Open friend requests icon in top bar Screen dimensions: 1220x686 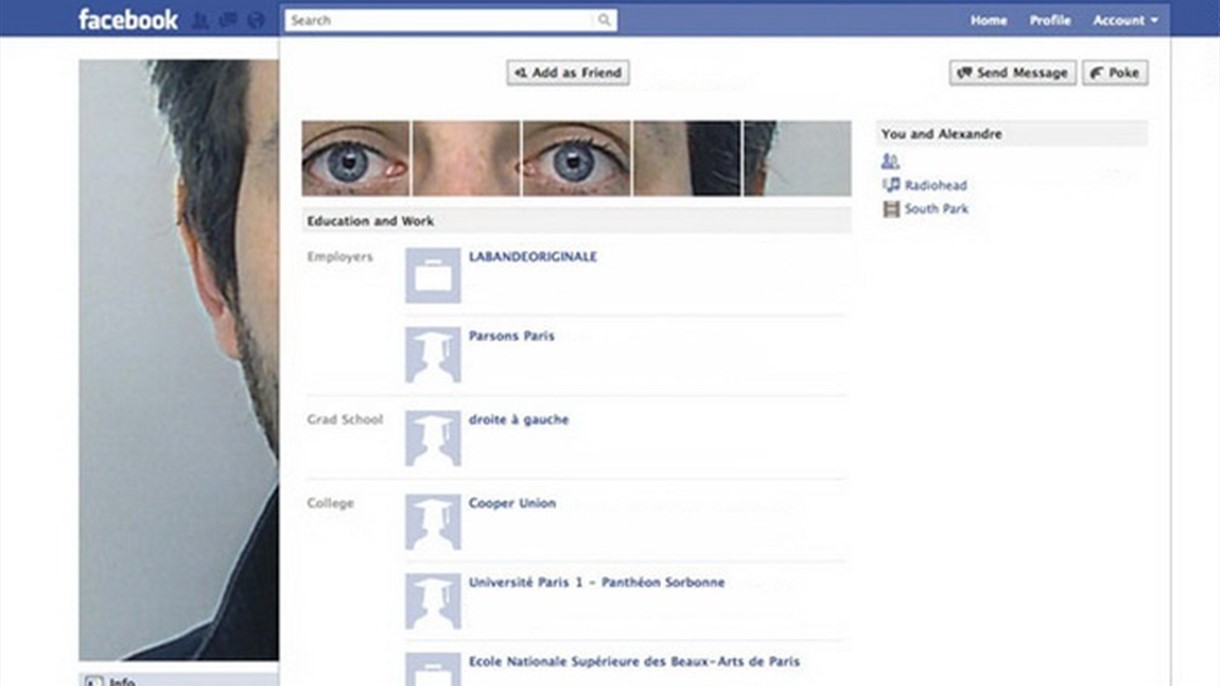pos(201,20)
